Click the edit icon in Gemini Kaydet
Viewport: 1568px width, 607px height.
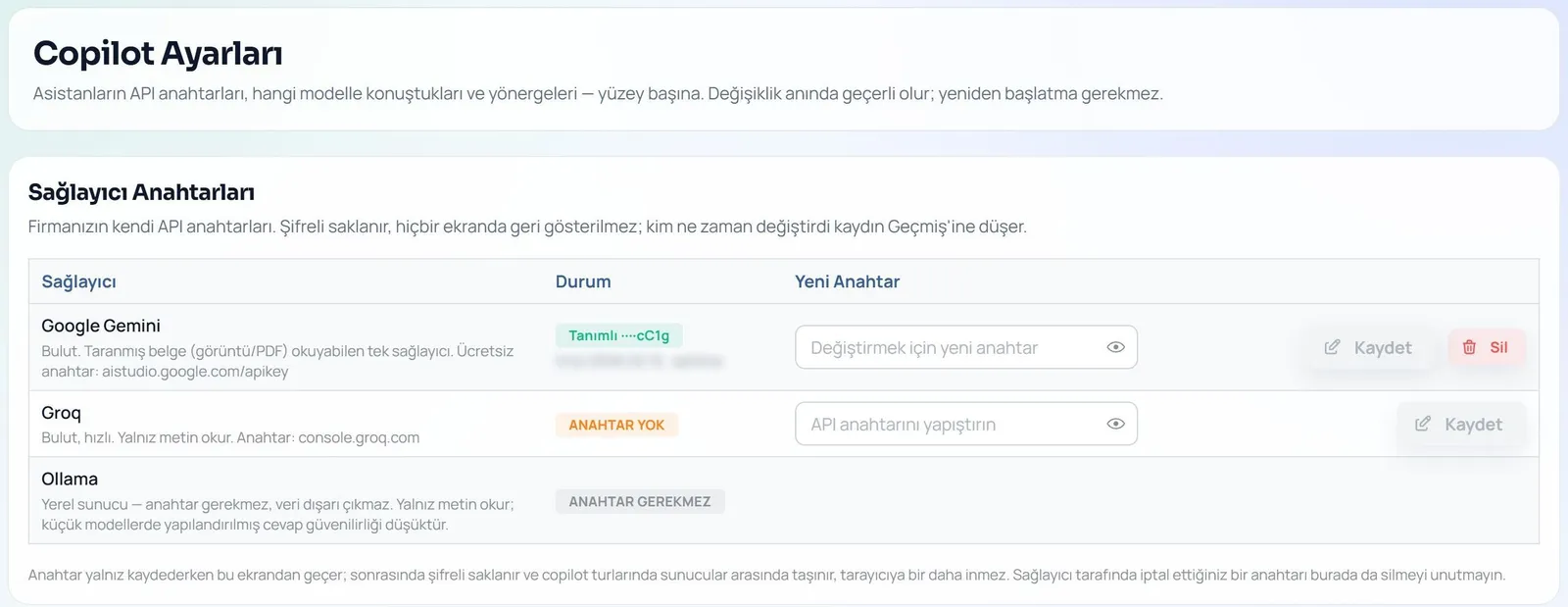tap(1332, 347)
